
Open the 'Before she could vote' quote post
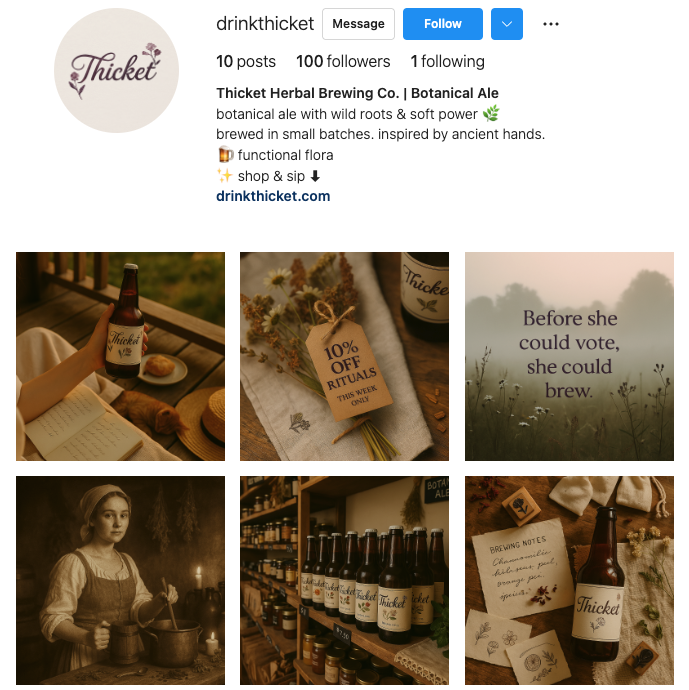[x=569, y=356]
